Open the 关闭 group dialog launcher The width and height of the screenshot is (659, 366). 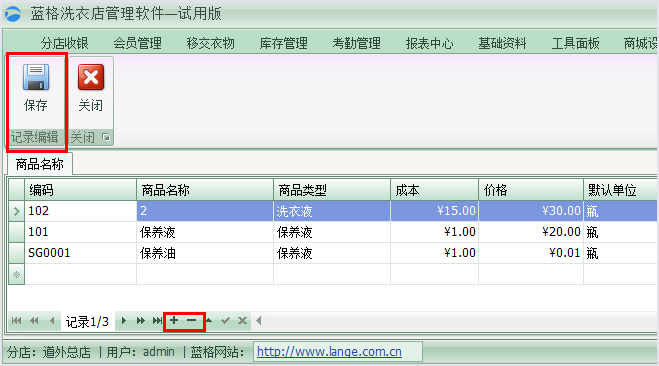(106, 137)
